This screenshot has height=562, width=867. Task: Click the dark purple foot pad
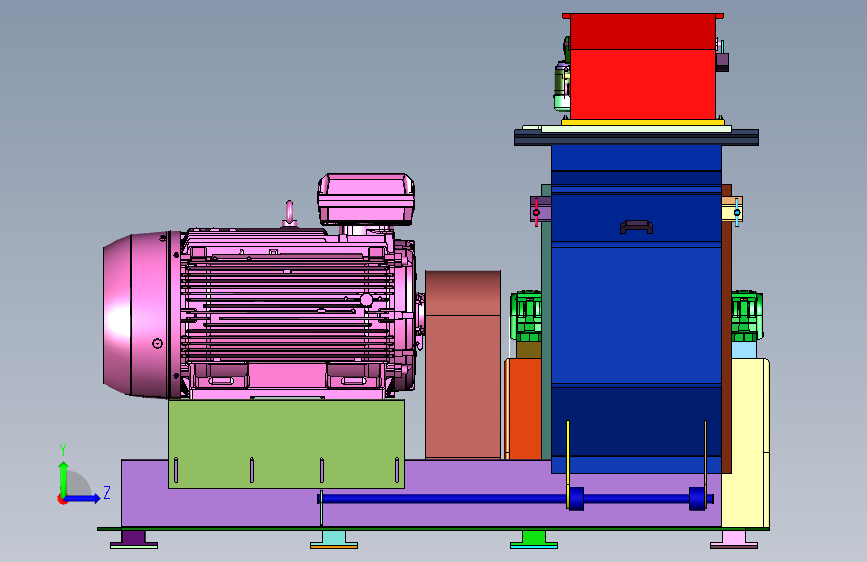(134, 539)
